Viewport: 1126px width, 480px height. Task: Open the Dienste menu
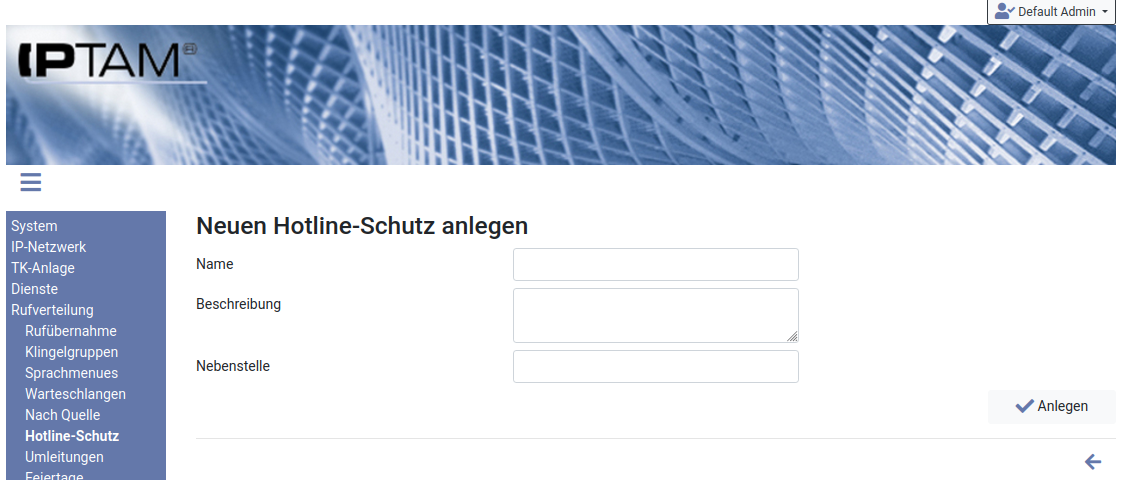[34, 289]
